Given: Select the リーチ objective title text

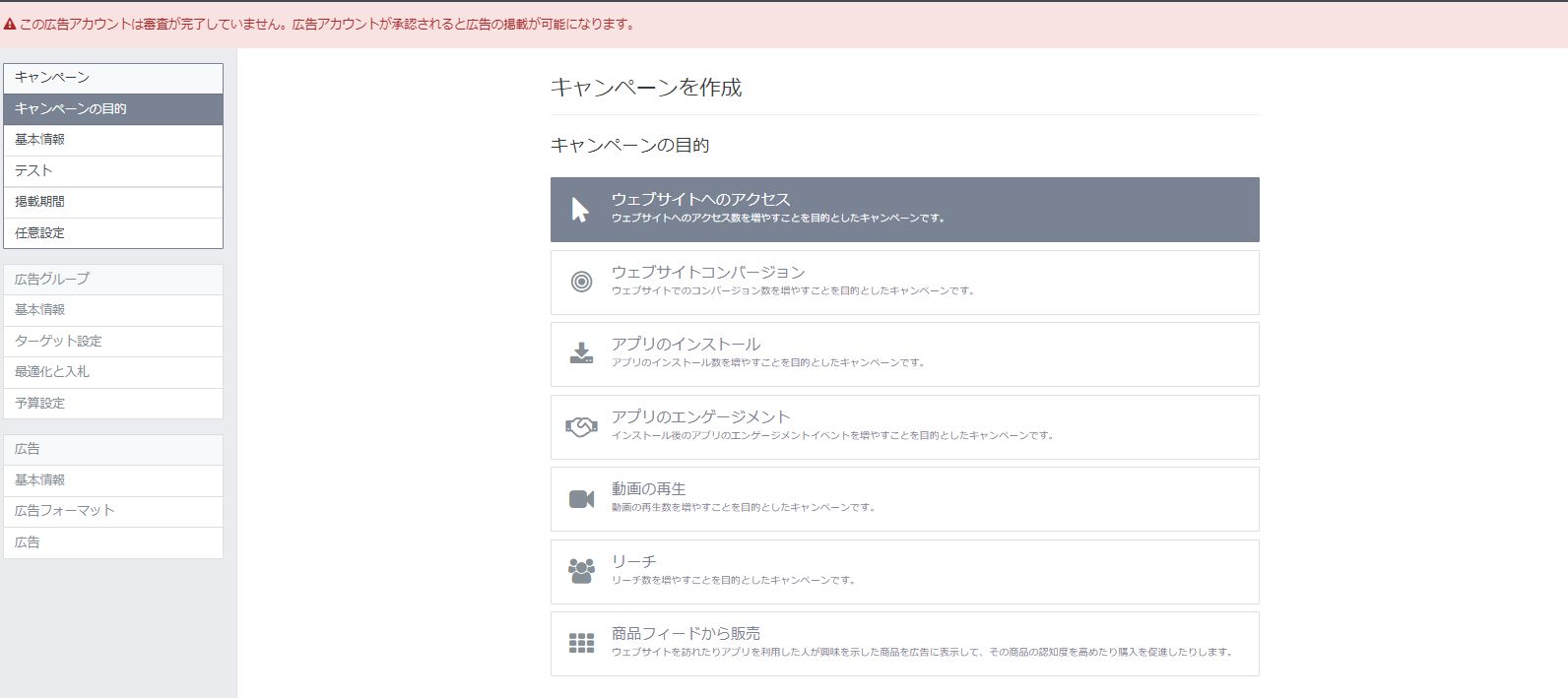Looking at the screenshot, I should click(633, 561).
